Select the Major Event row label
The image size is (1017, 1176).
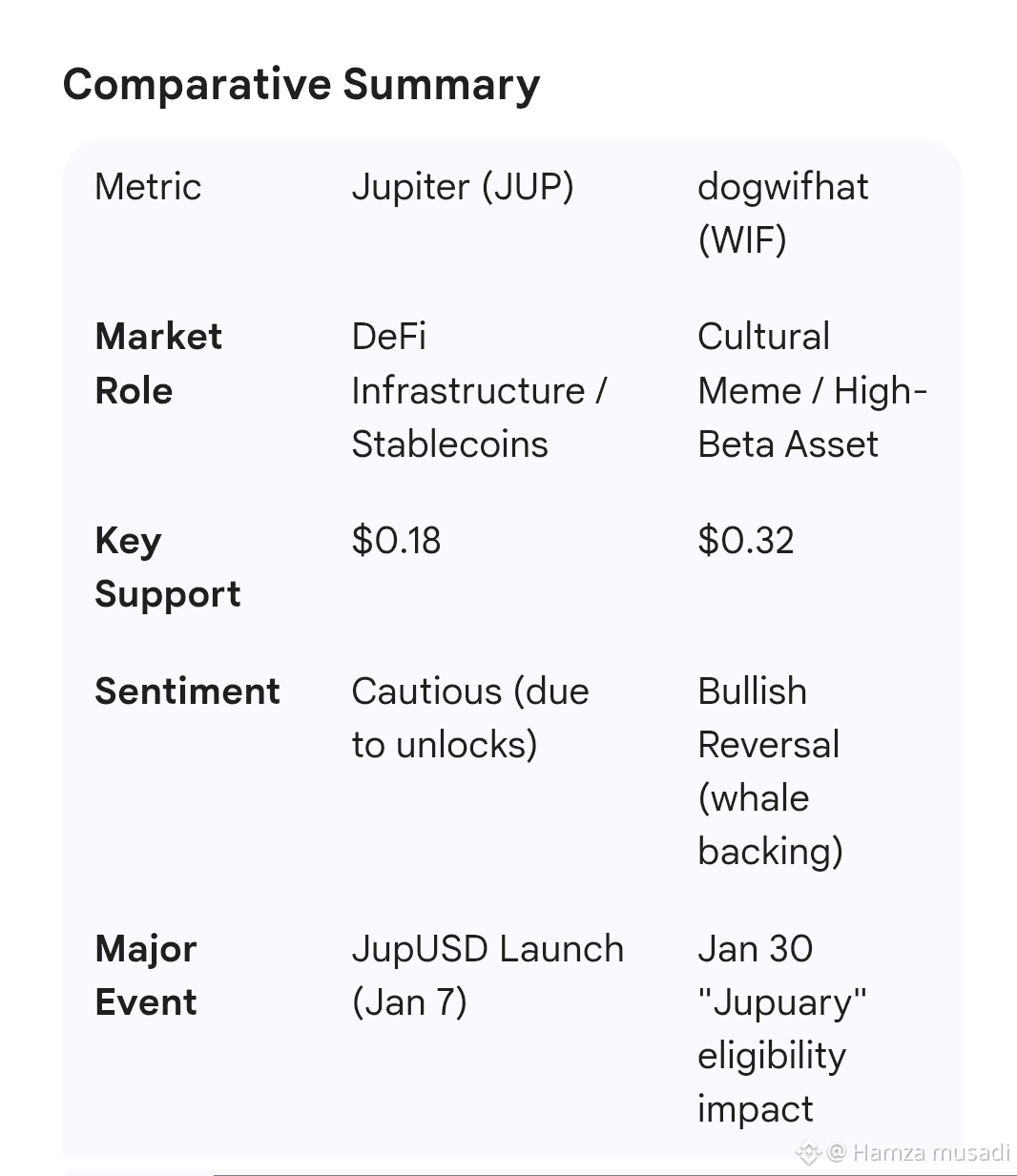tap(146, 975)
